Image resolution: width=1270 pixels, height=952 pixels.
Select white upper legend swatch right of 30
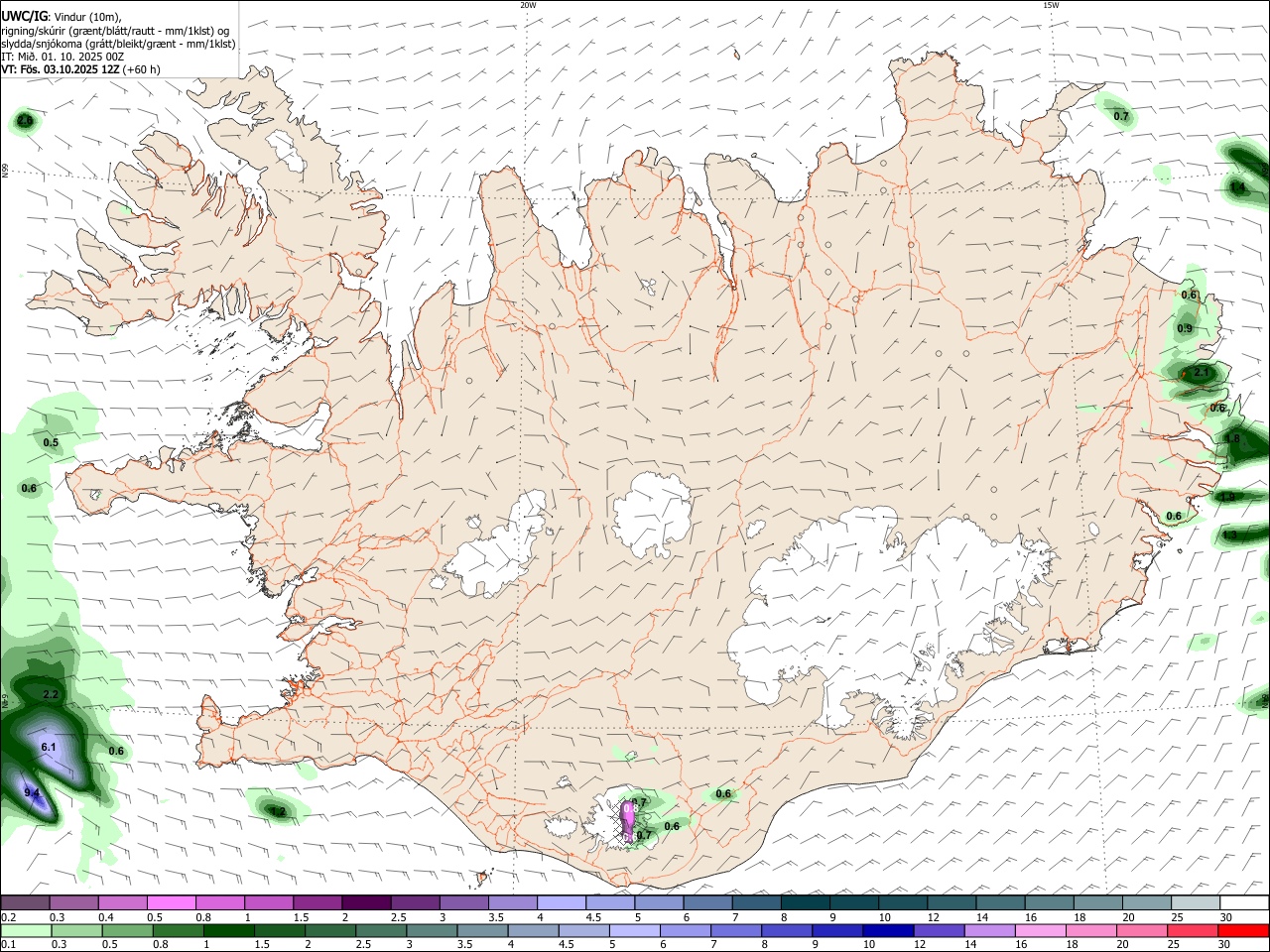(x=1245, y=902)
